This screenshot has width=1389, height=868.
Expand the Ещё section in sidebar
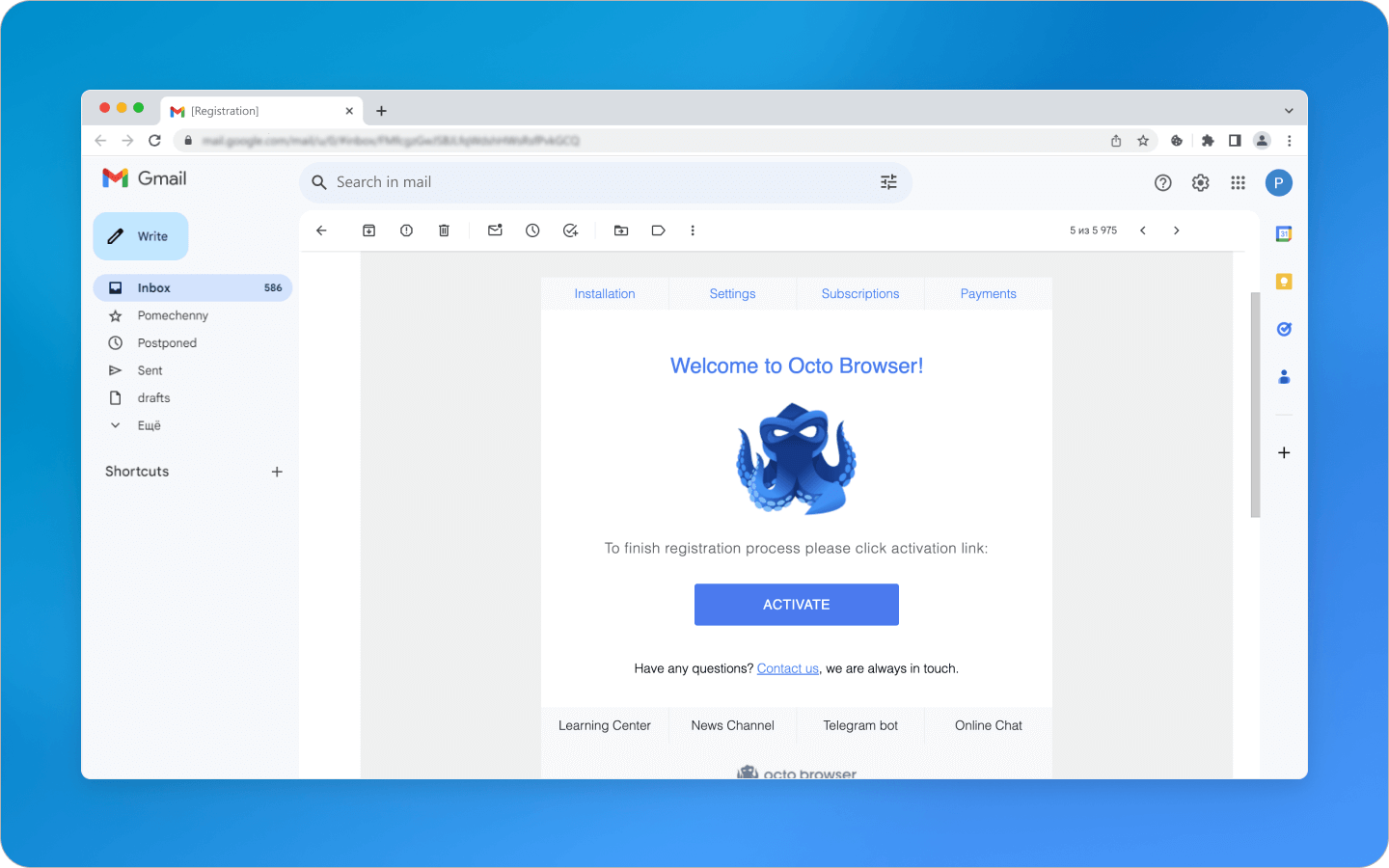tap(150, 425)
